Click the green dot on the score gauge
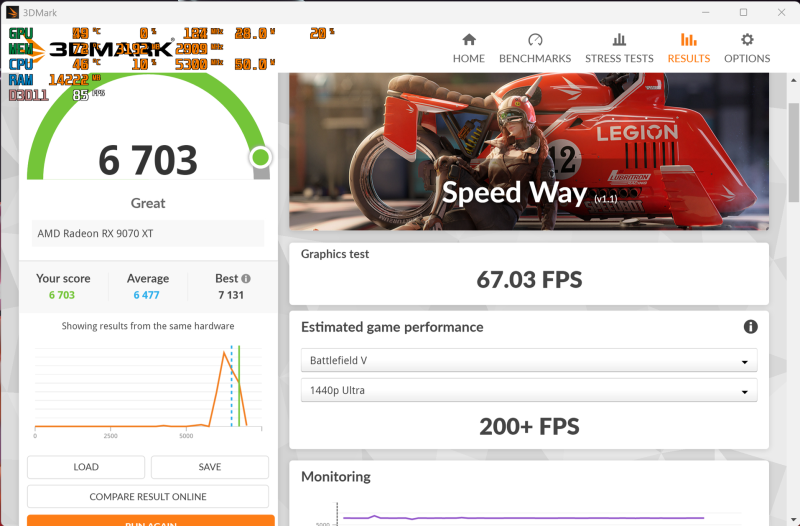This screenshot has width=800, height=526. pos(261,157)
